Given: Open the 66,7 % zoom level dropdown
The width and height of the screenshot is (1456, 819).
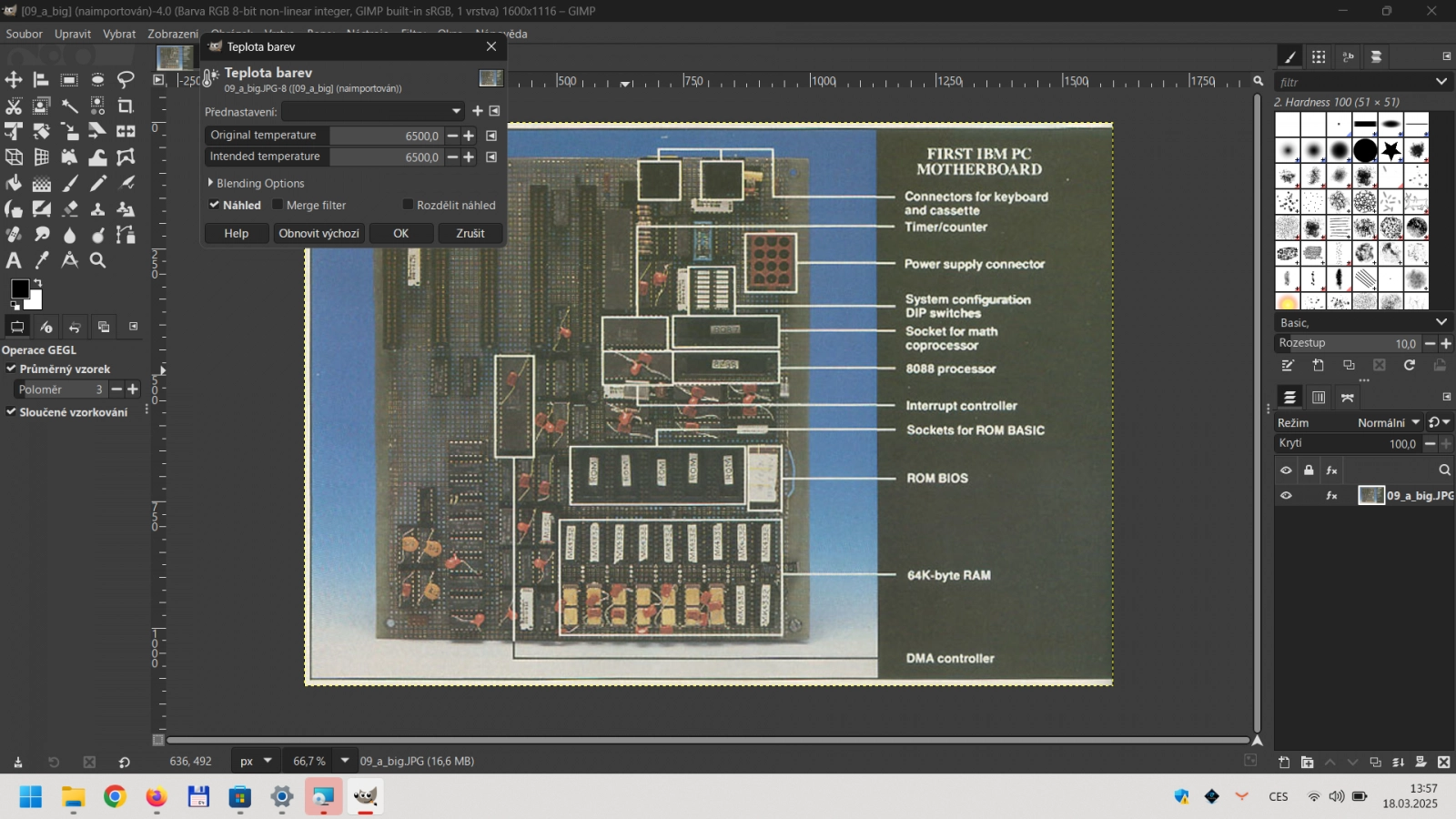Looking at the screenshot, I should click(345, 761).
